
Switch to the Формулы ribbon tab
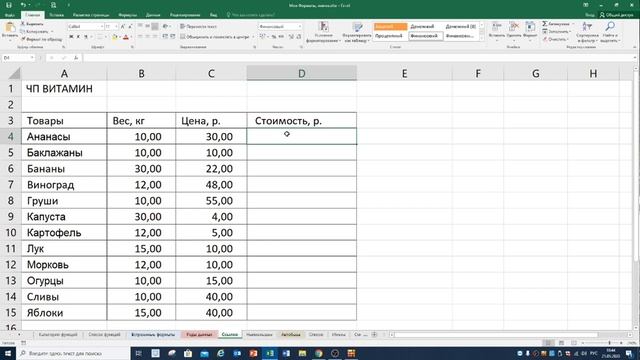127,15
